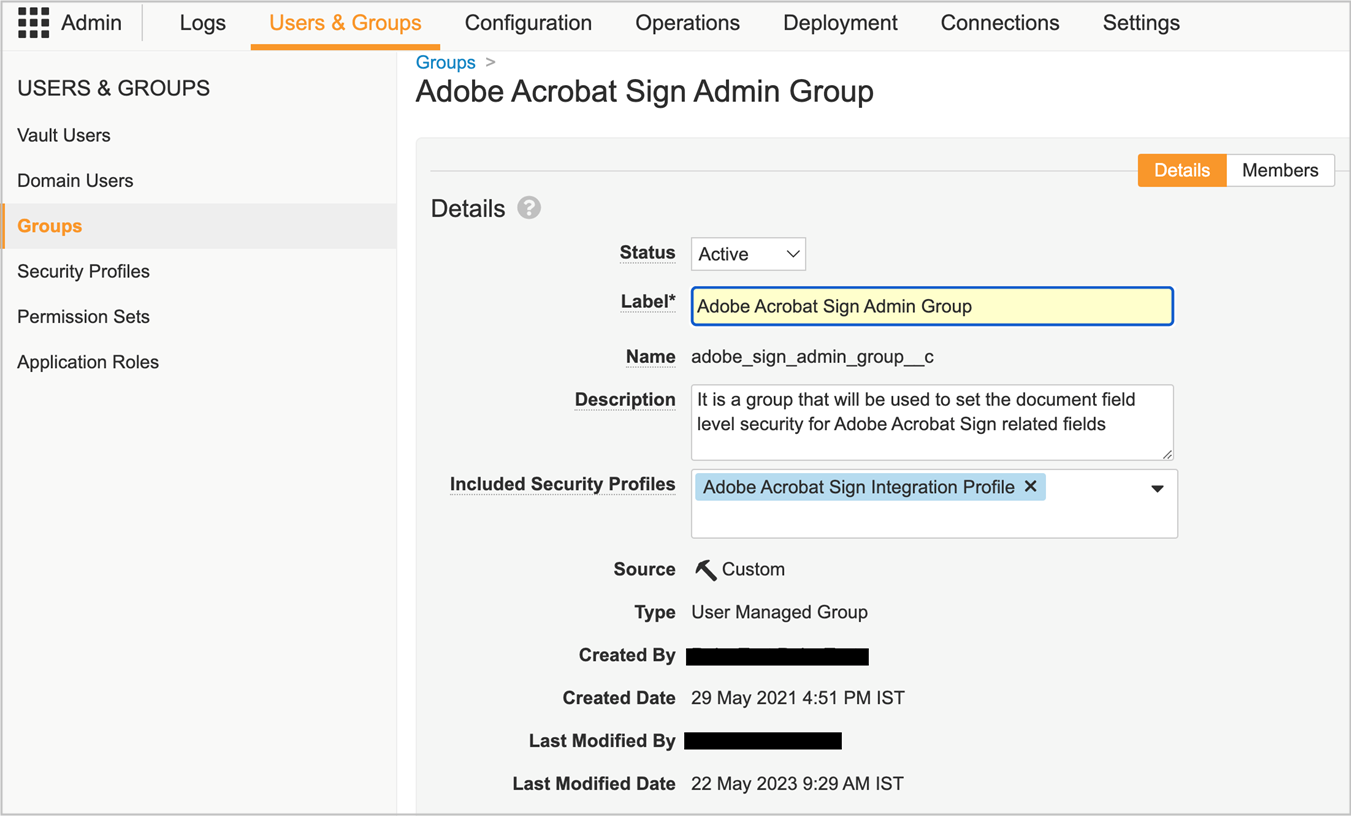
Task: Click the Custom source hammer icon
Action: pyautogui.click(x=704, y=568)
